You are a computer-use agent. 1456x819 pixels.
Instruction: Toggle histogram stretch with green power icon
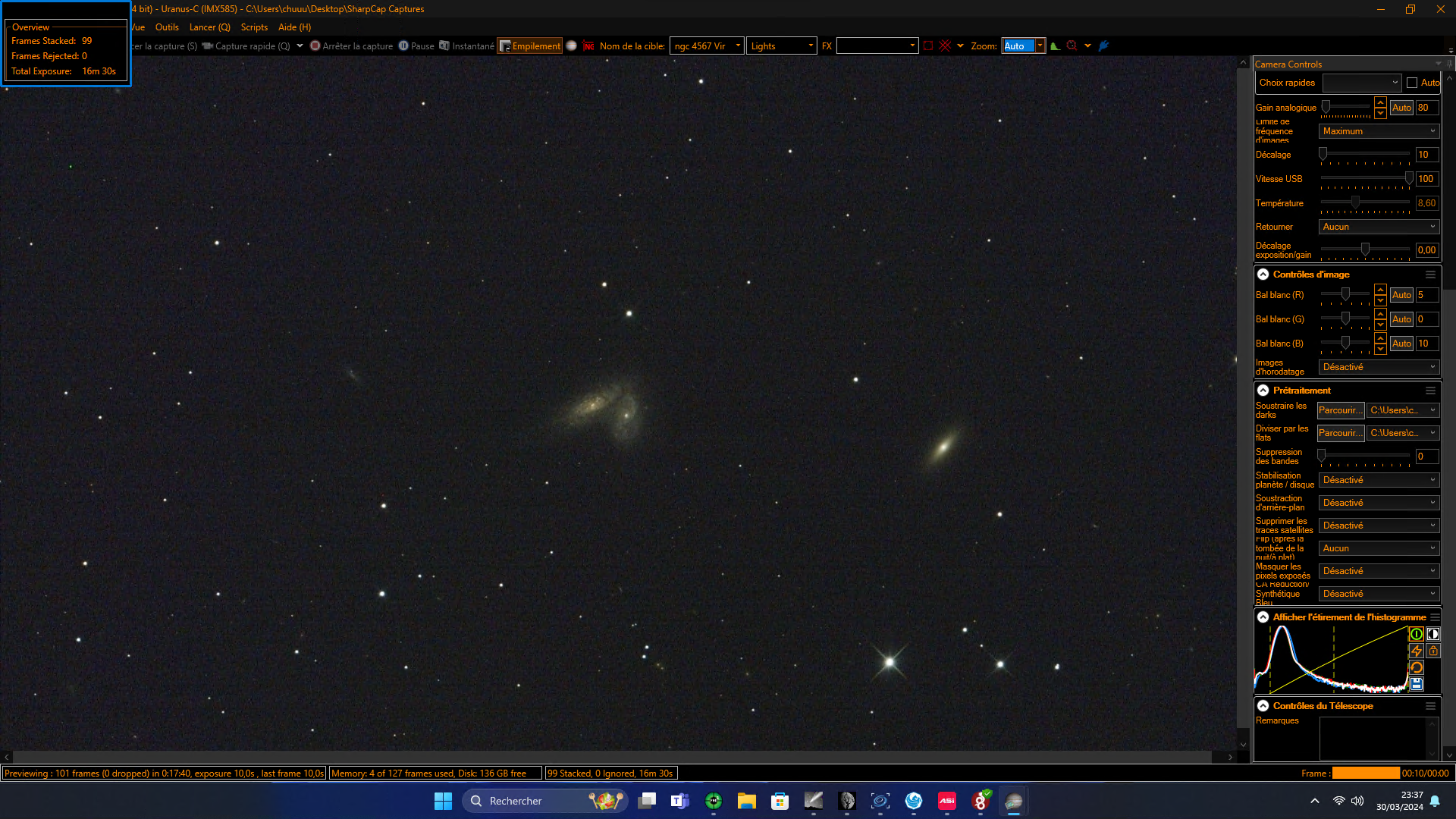coord(1416,635)
